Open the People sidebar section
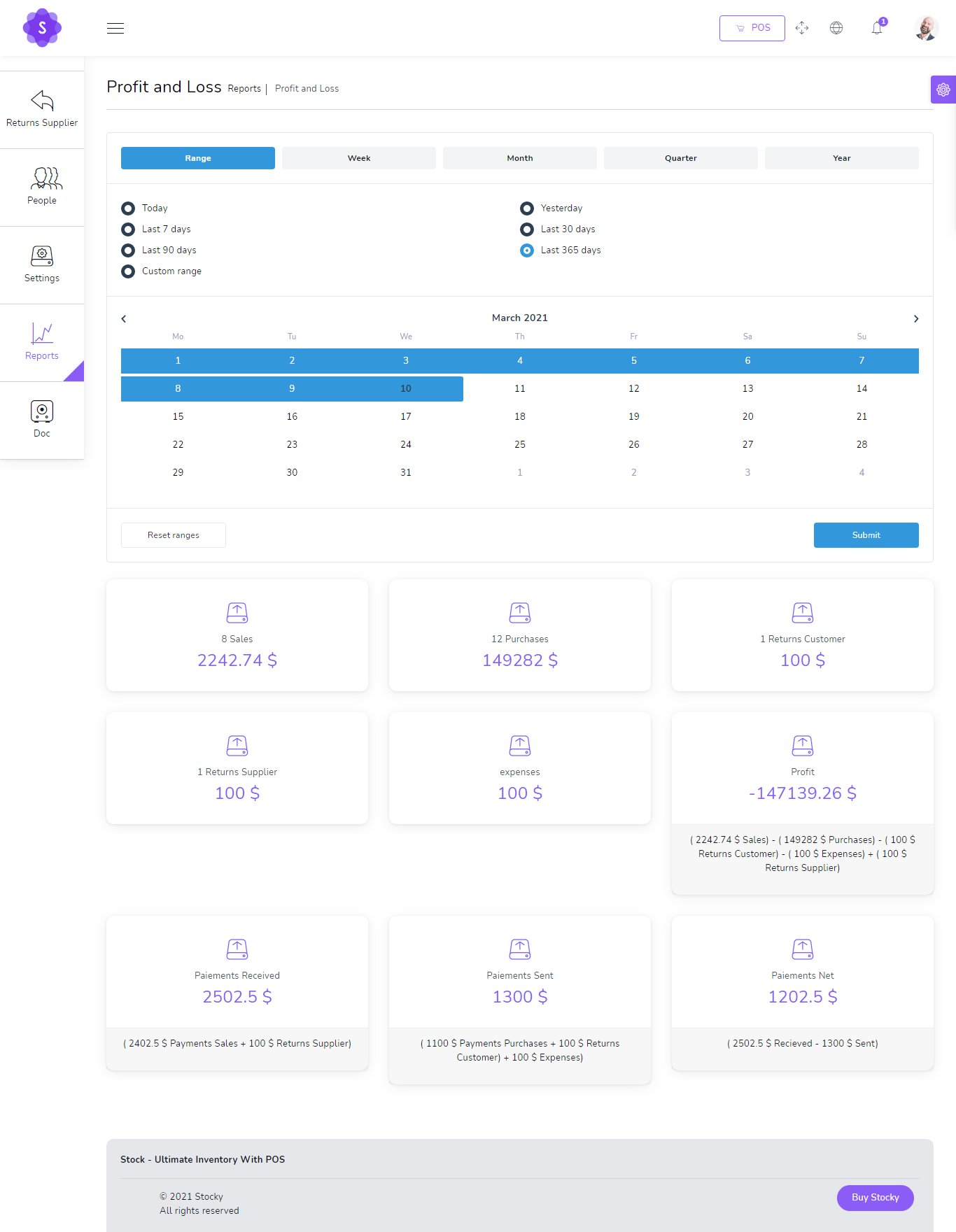 42,187
